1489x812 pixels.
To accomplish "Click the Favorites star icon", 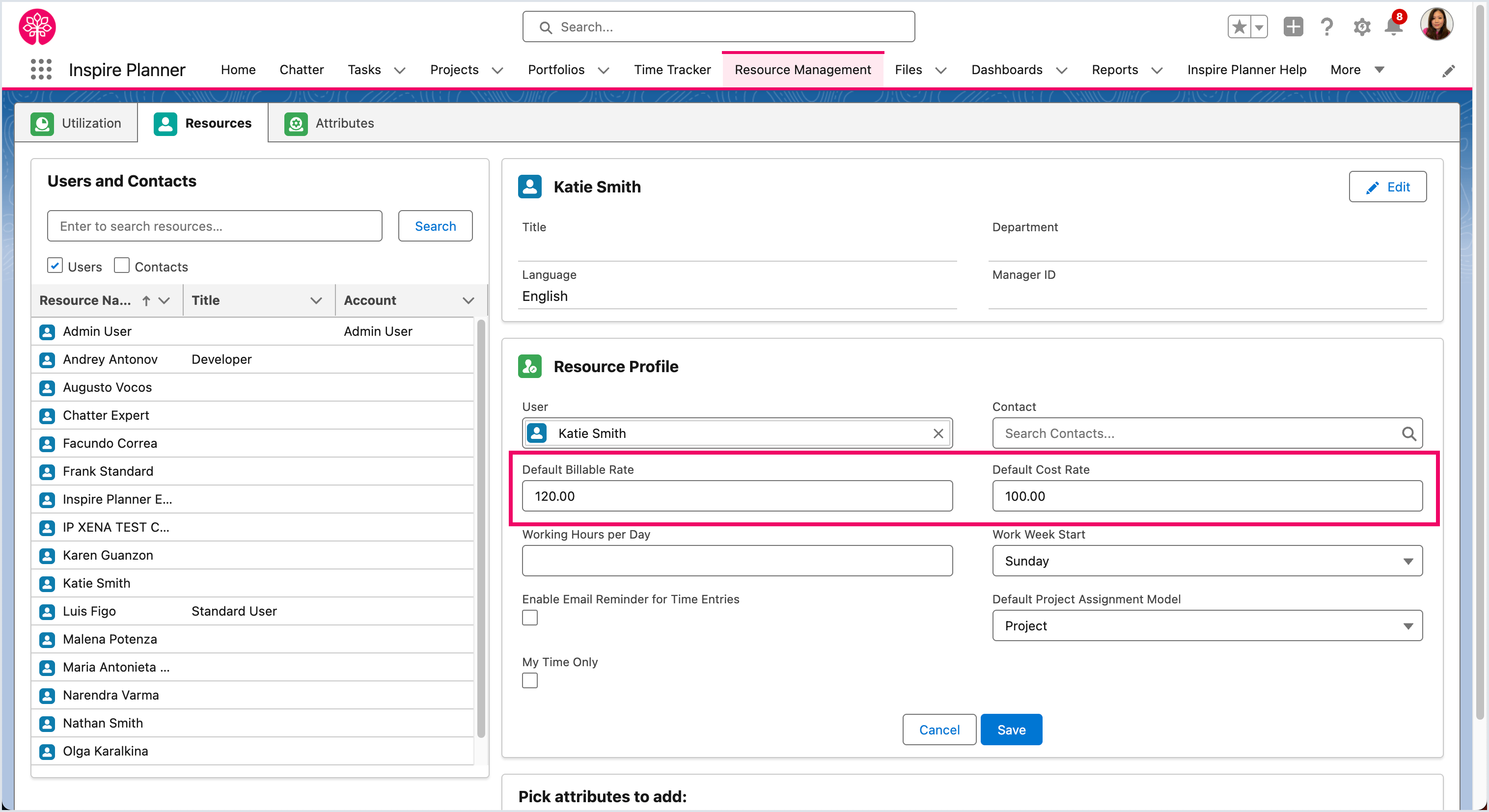I will point(1239,27).
